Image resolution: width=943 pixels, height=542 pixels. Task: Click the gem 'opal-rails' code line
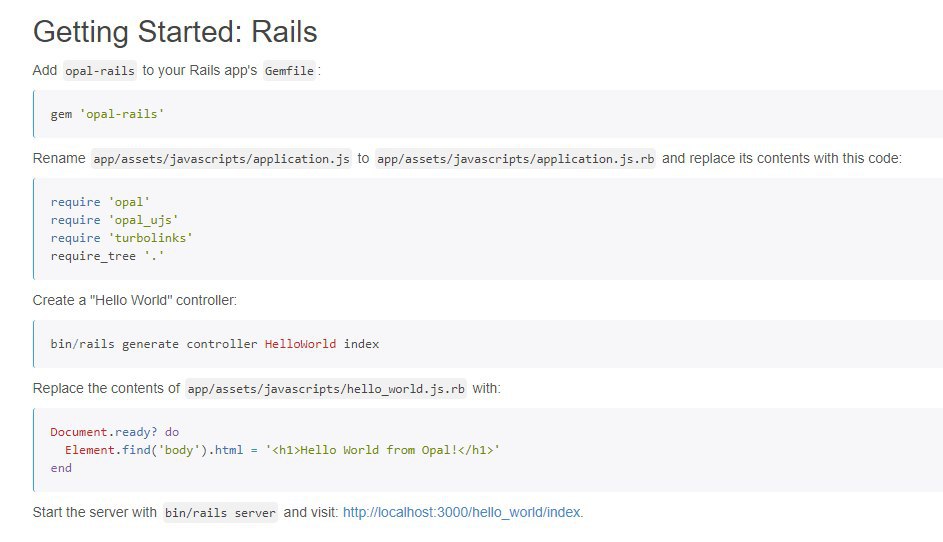[107, 114]
